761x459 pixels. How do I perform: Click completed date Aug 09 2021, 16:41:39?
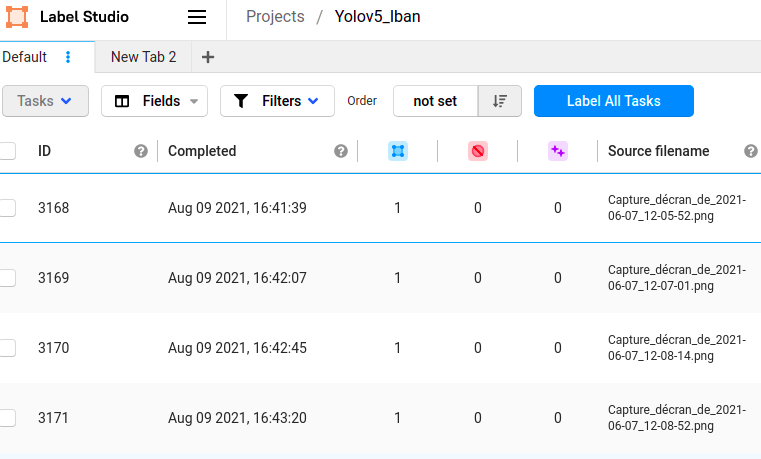pos(237,208)
